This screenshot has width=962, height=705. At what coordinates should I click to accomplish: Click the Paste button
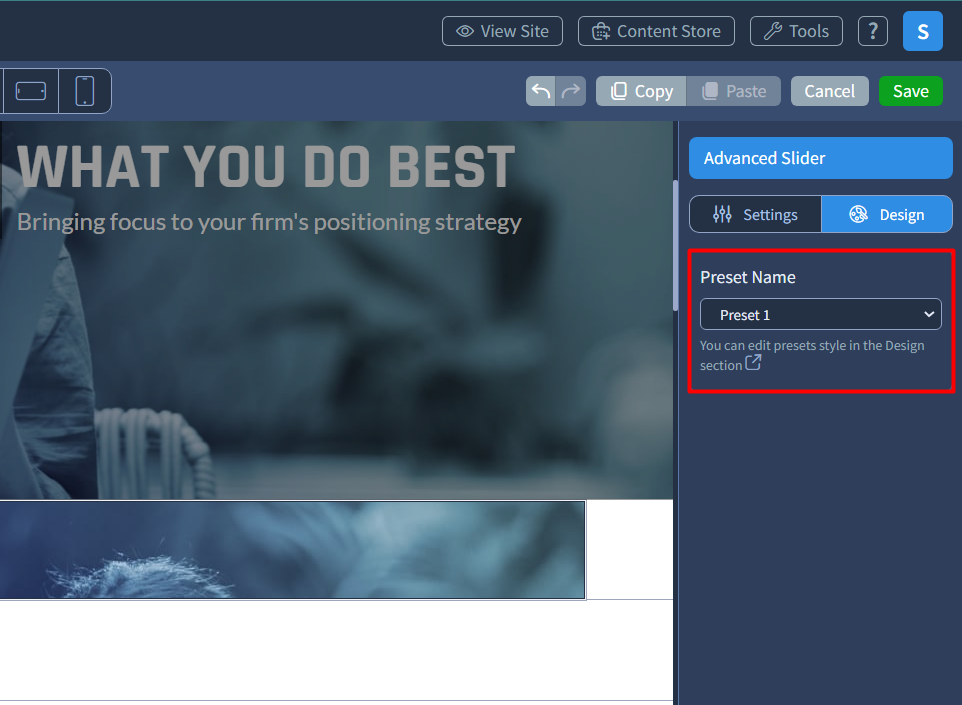pyautogui.click(x=734, y=91)
